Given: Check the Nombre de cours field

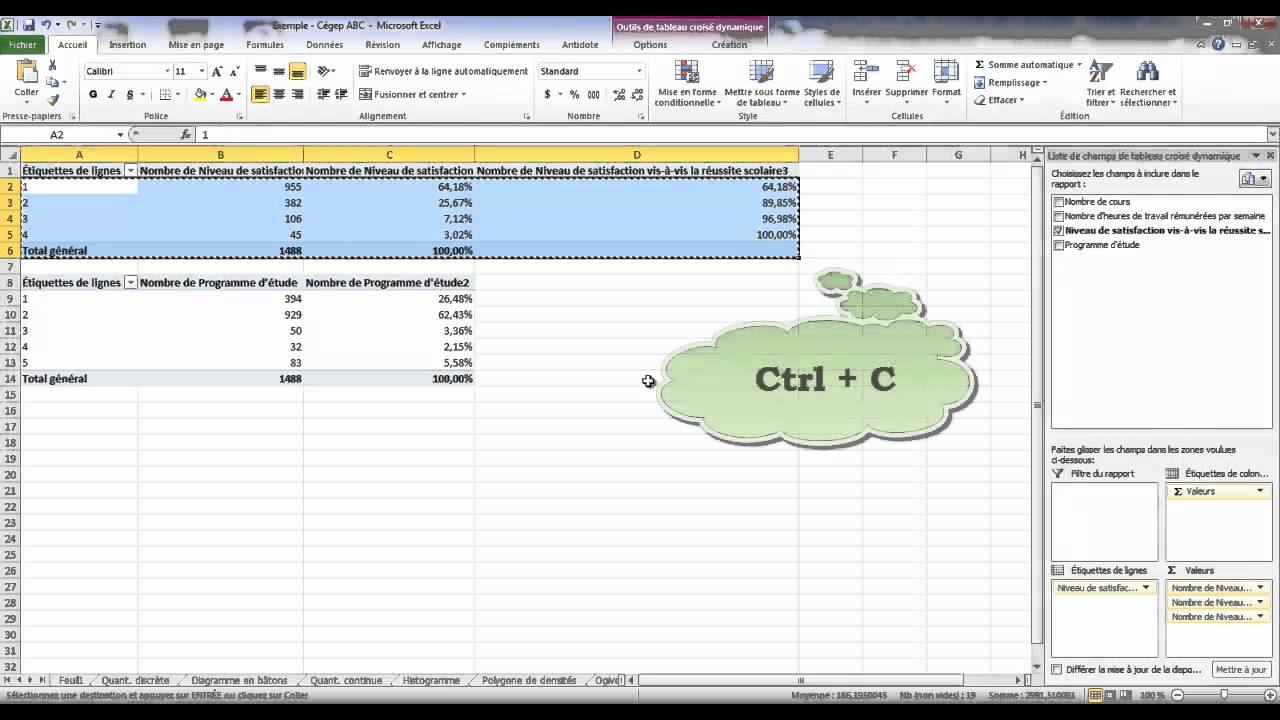Looking at the screenshot, I should (x=1059, y=202).
